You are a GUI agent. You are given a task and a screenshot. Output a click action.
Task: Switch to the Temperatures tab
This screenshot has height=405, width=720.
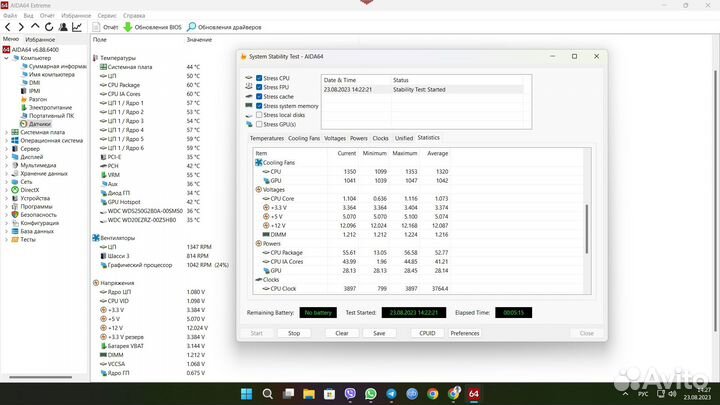coord(267,138)
